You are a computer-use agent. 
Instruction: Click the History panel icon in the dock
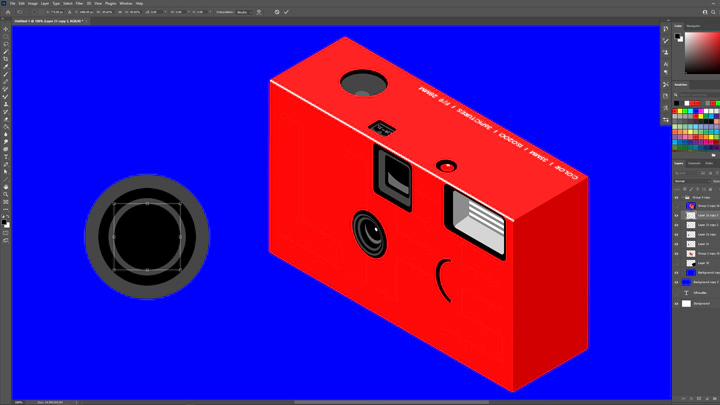[x=666, y=29]
